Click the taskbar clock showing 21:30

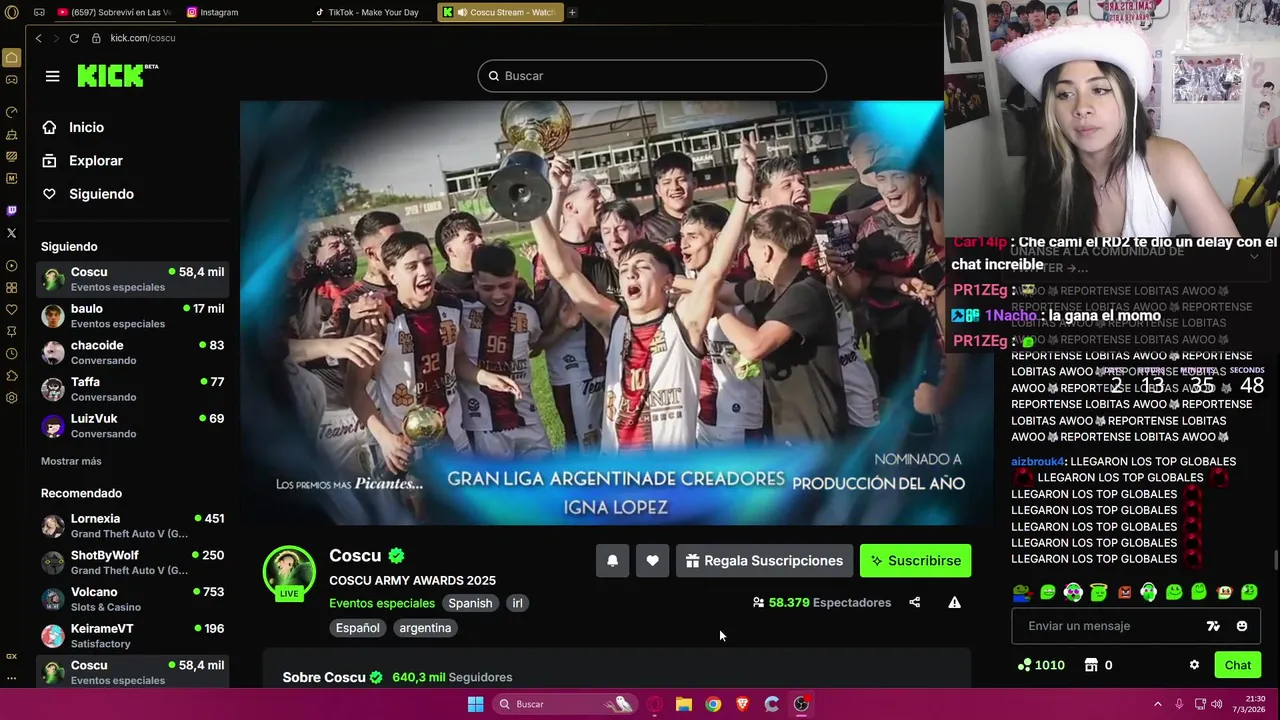(1249, 704)
